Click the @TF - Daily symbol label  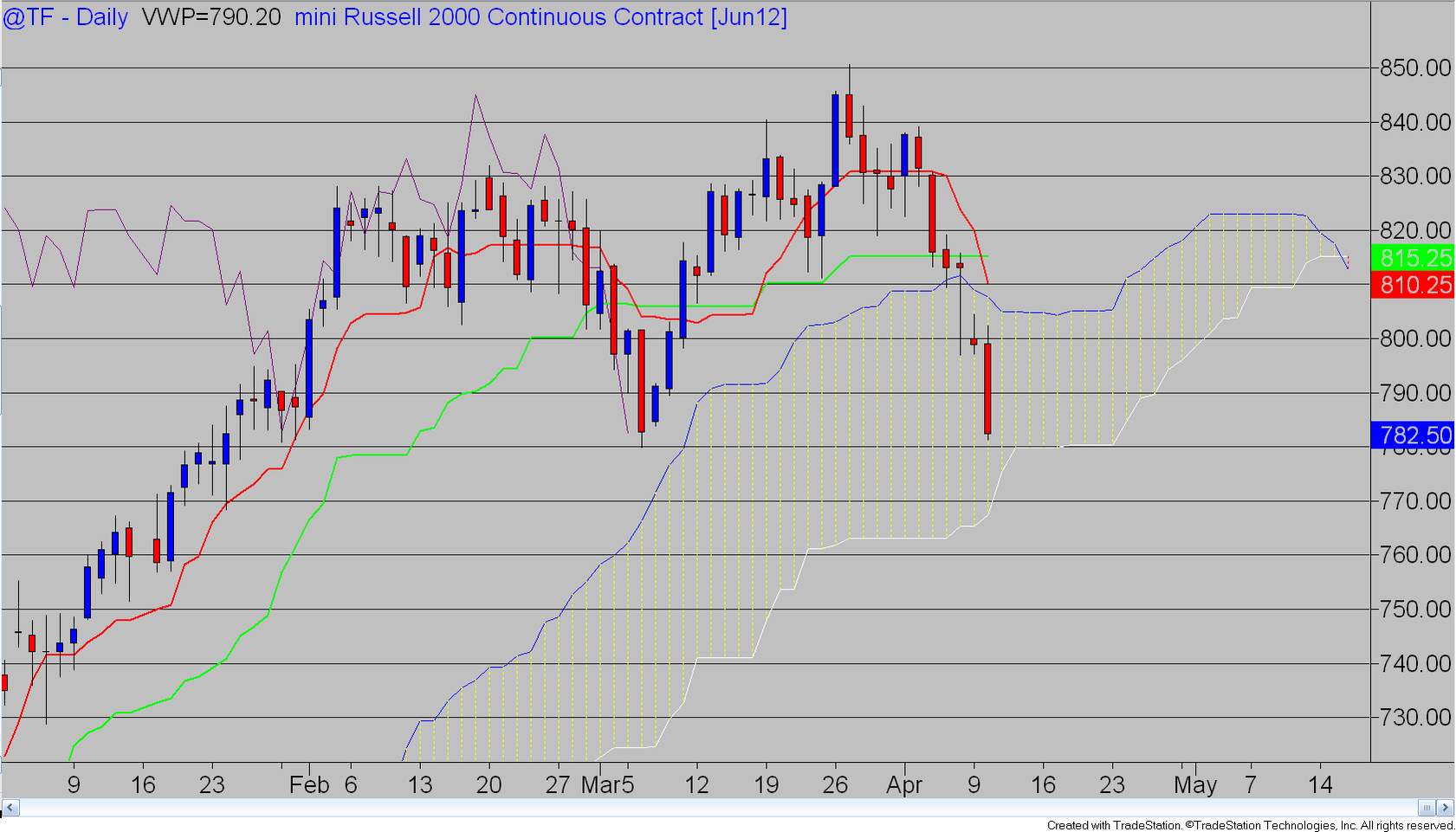click(66, 17)
